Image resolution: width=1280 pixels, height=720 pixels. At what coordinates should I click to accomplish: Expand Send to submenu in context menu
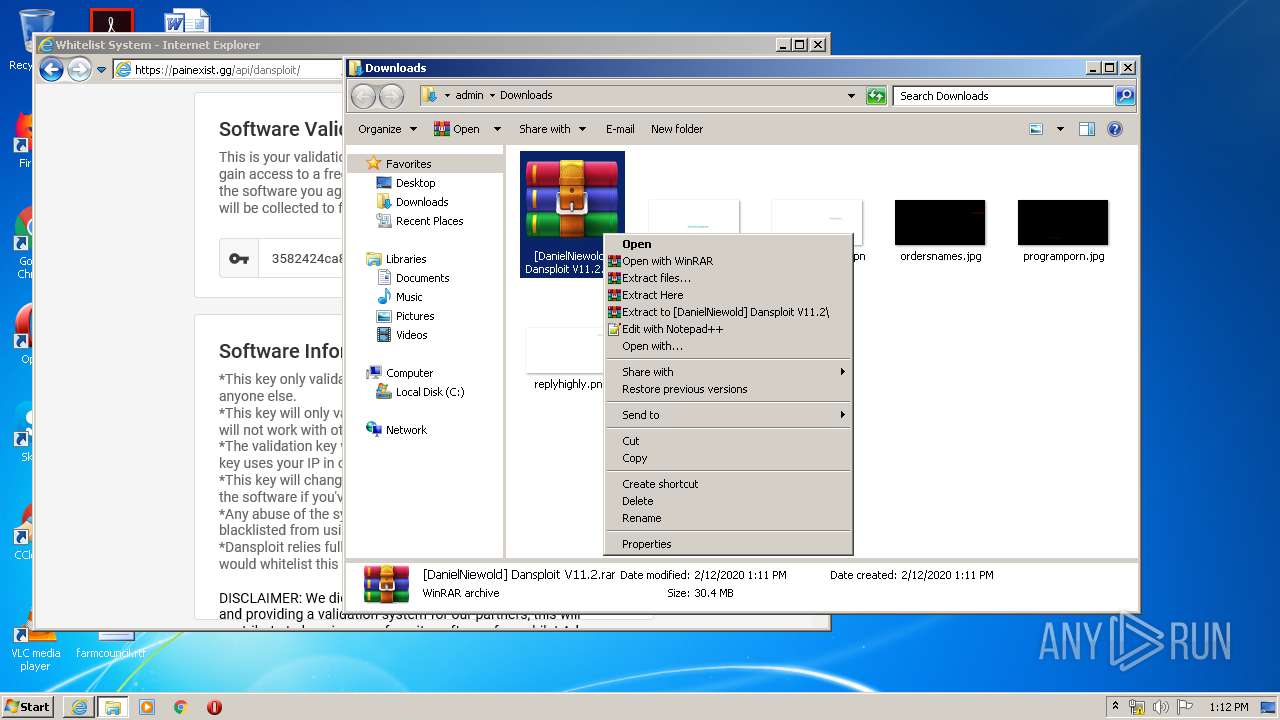click(x=728, y=415)
